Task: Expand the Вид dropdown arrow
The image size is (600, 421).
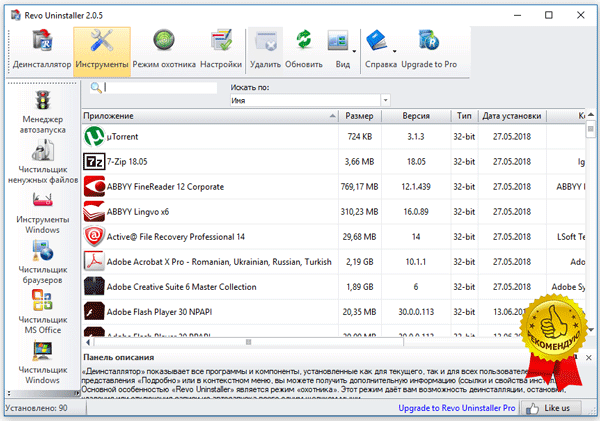Action: (354, 51)
